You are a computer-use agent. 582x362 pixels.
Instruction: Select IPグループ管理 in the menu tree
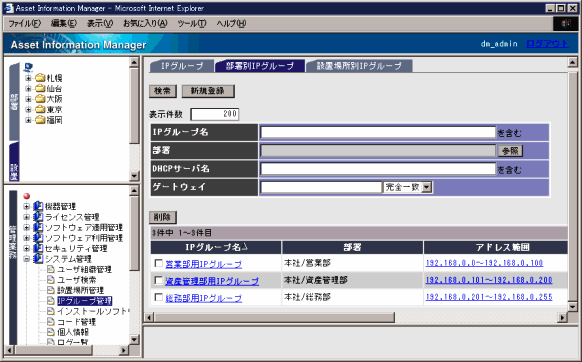[x=84, y=301]
